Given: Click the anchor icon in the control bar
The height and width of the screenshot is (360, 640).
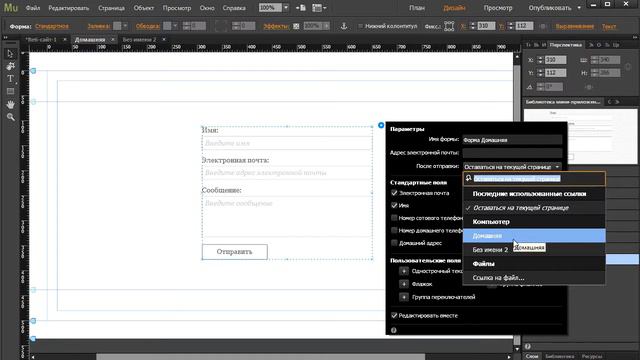Looking at the screenshot, I should click(344, 26).
